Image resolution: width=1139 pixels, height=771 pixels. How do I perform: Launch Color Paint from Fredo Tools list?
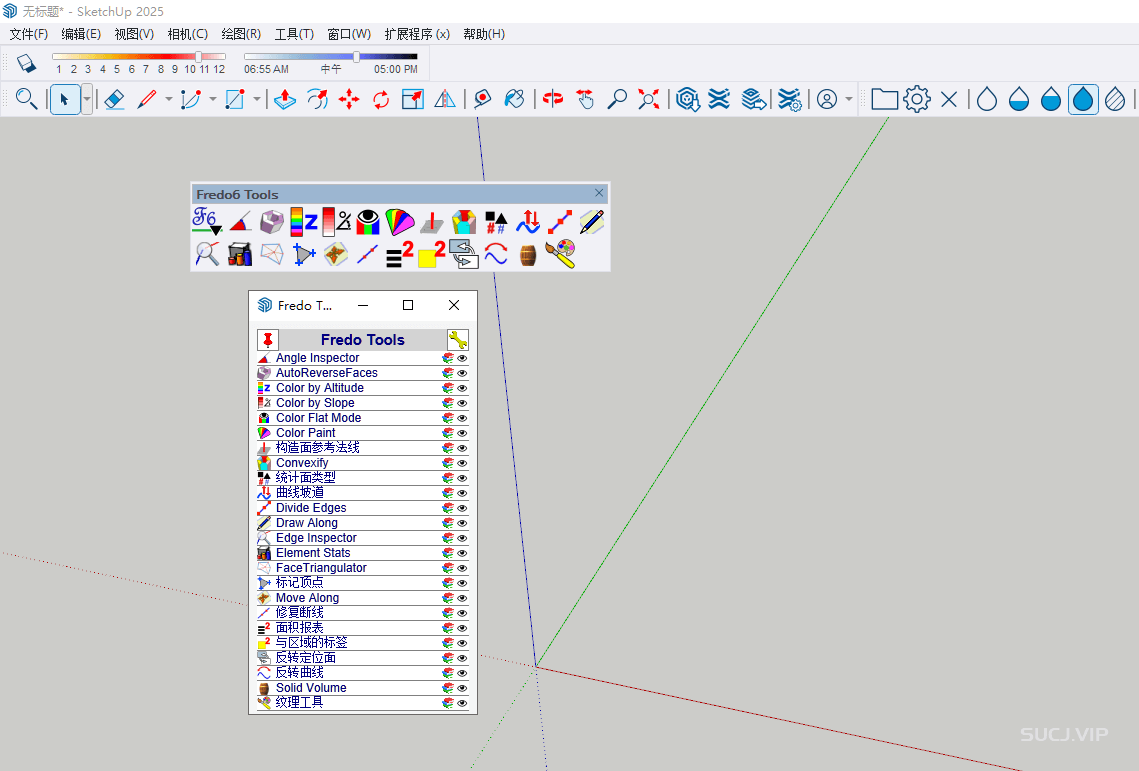[306, 433]
